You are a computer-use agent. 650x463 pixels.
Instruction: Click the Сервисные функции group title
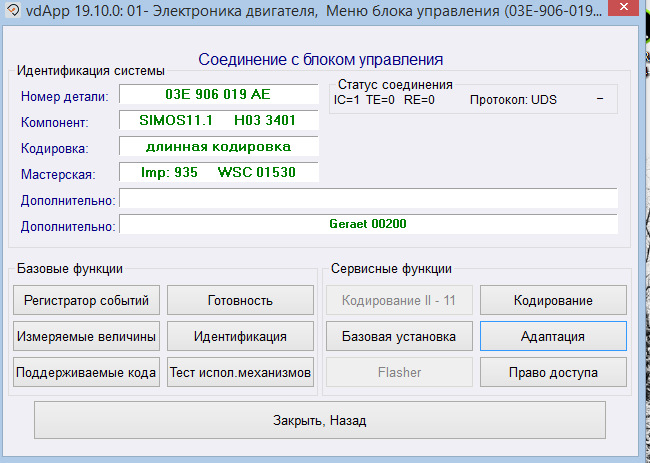391,269
